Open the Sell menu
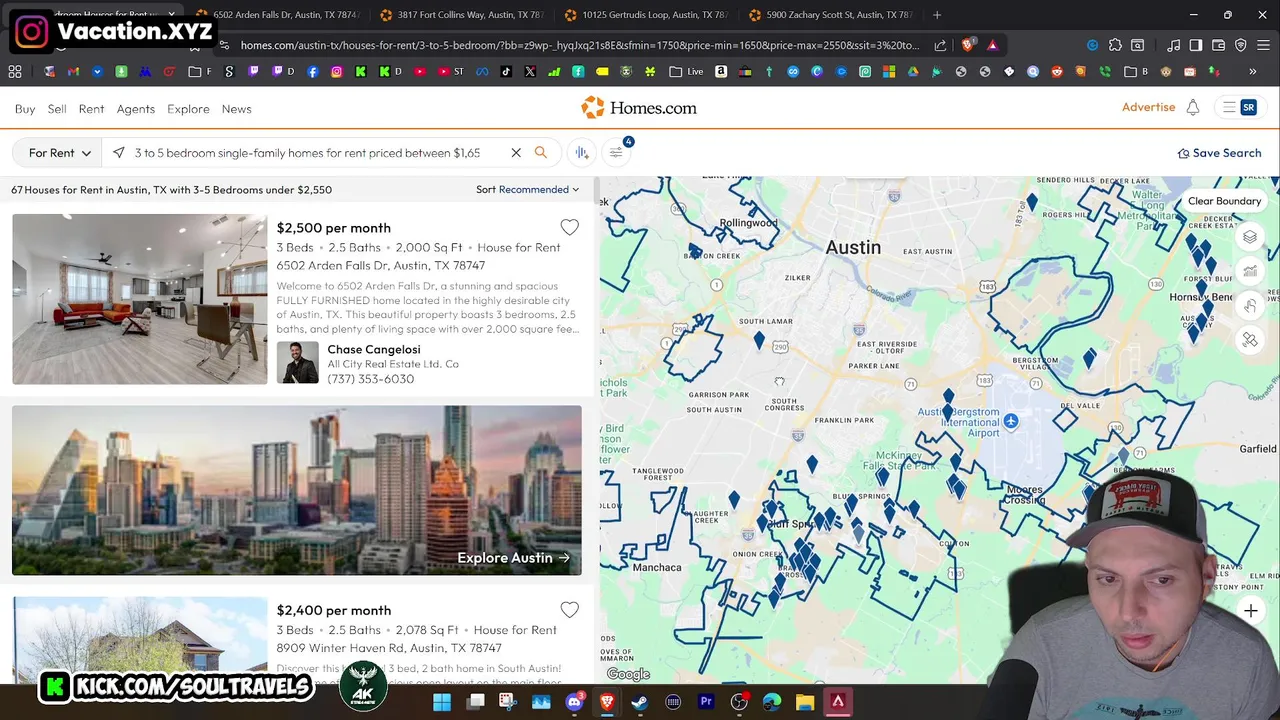This screenshot has height=720, width=1280. [57, 109]
